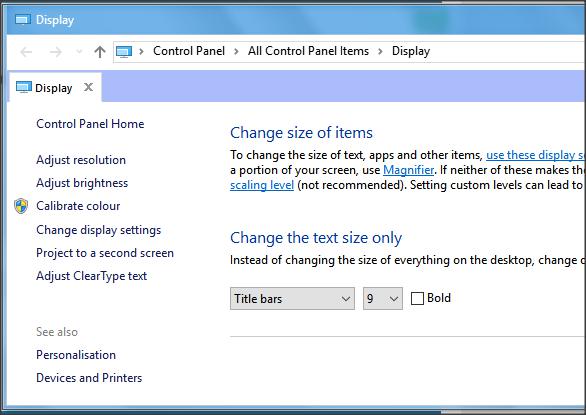Go forward with the right arrow button
Screen dimensions: 586x415
click(56, 52)
